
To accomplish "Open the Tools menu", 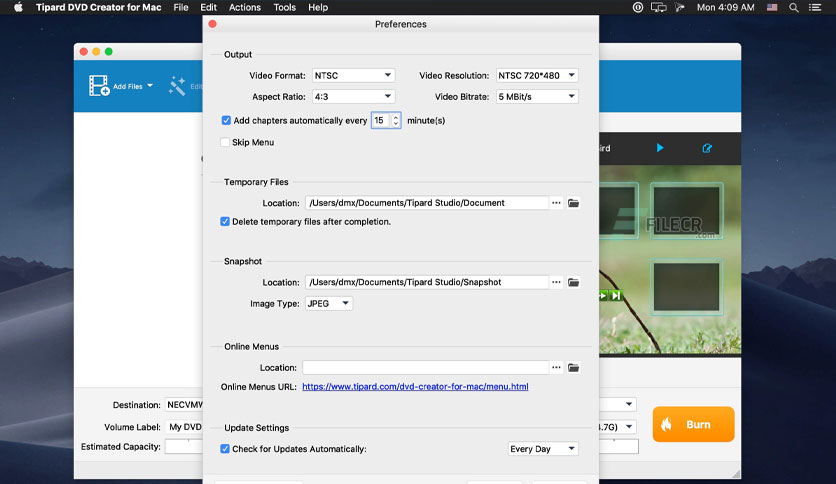I will pos(285,7).
